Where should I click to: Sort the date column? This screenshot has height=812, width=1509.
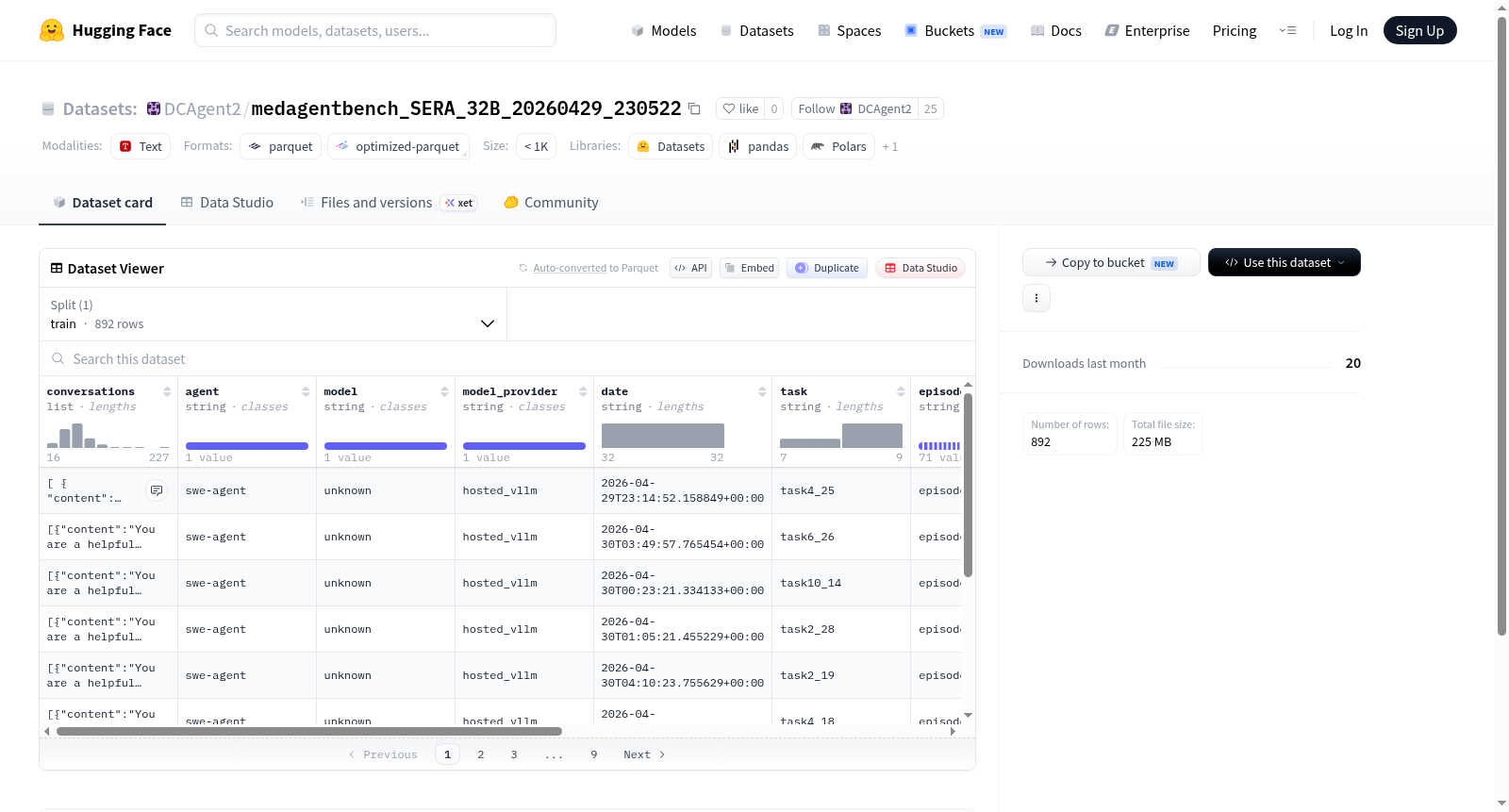[x=762, y=391]
